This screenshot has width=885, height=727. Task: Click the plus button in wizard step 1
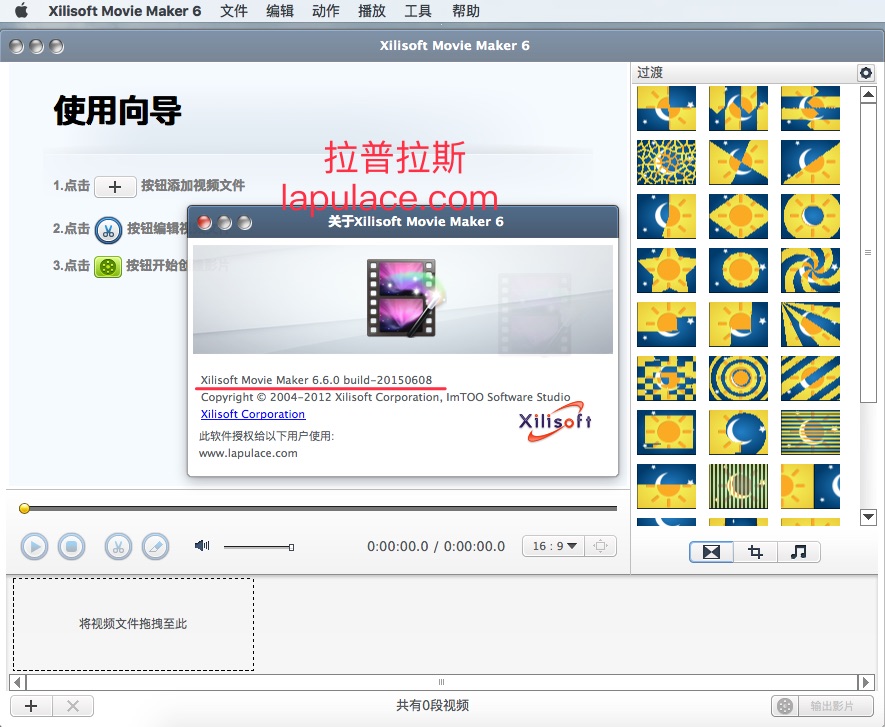coord(115,187)
